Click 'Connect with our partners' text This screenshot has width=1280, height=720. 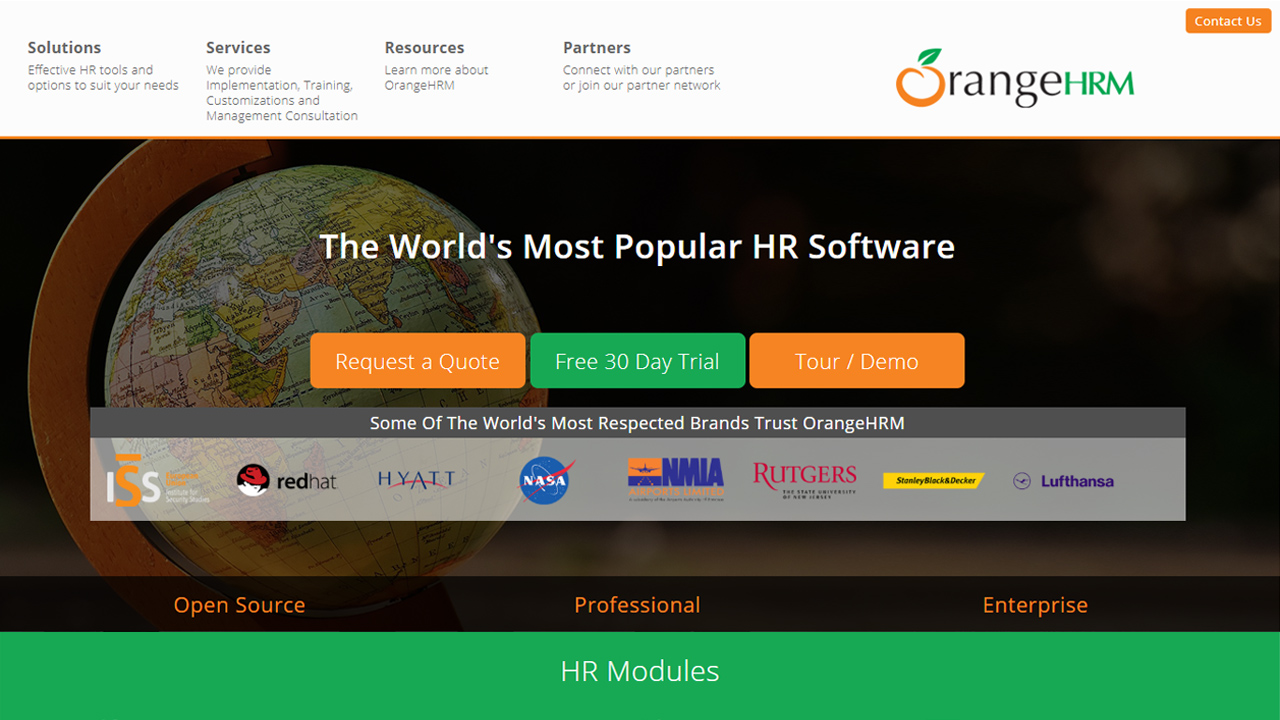pos(642,78)
